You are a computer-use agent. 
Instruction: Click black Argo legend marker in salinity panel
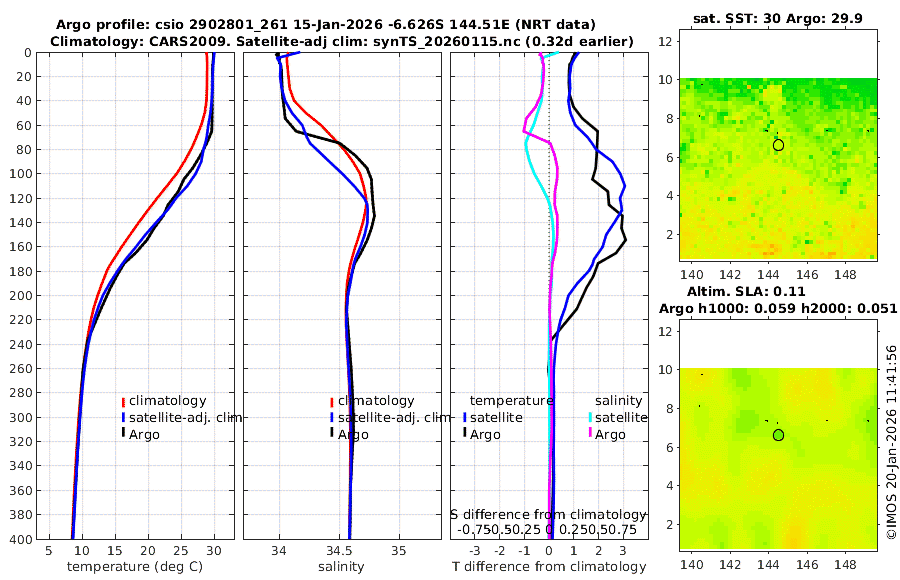332,433
